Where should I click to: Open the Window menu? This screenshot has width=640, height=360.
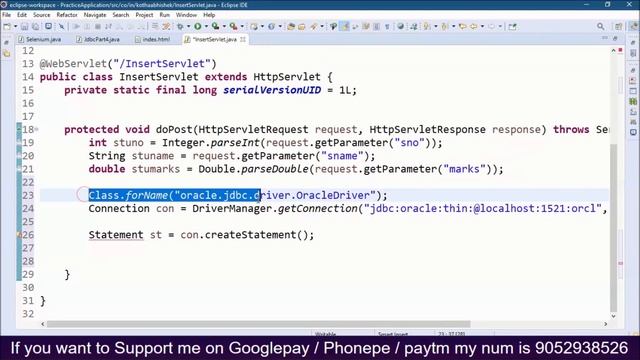(186, 15)
